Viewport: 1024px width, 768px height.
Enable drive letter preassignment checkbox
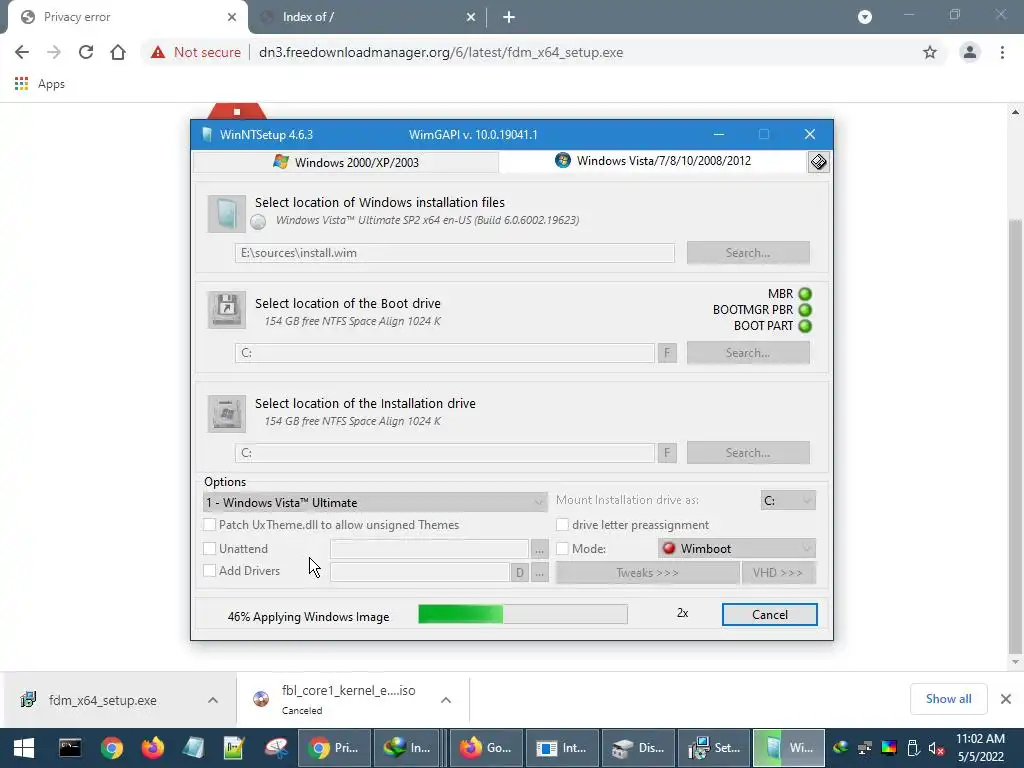[x=562, y=524]
